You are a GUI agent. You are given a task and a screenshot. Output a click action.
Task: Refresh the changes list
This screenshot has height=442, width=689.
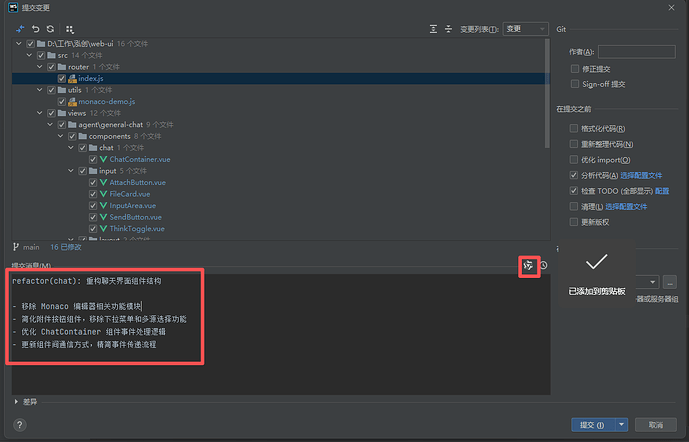pos(51,29)
